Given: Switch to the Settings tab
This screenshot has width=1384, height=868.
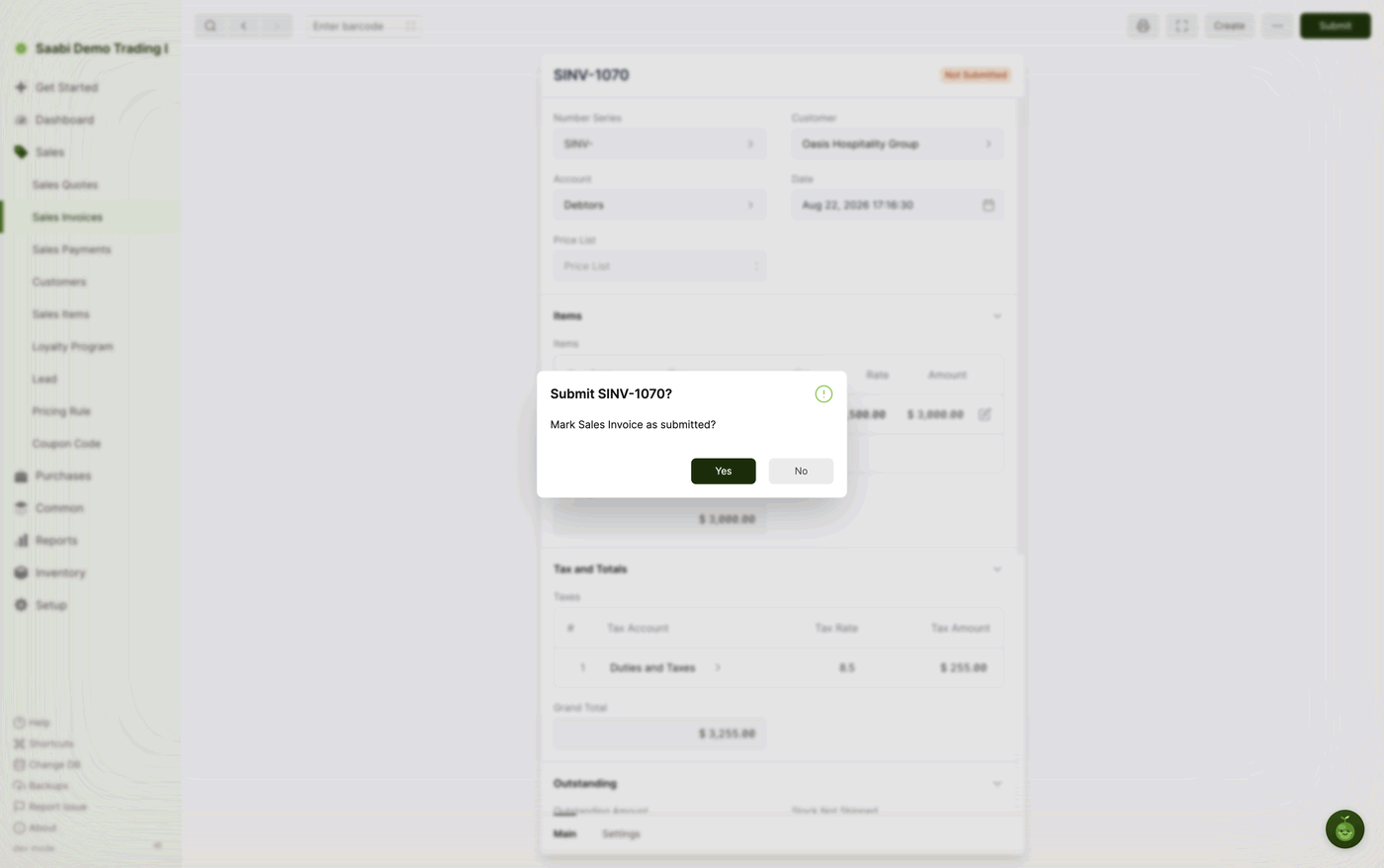Looking at the screenshot, I should 621,834.
